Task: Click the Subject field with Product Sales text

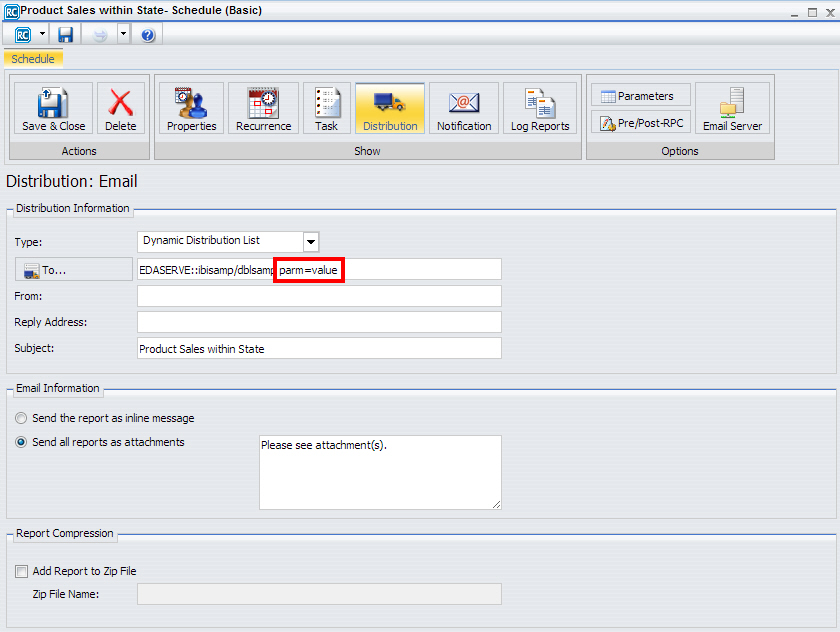Action: point(319,348)
